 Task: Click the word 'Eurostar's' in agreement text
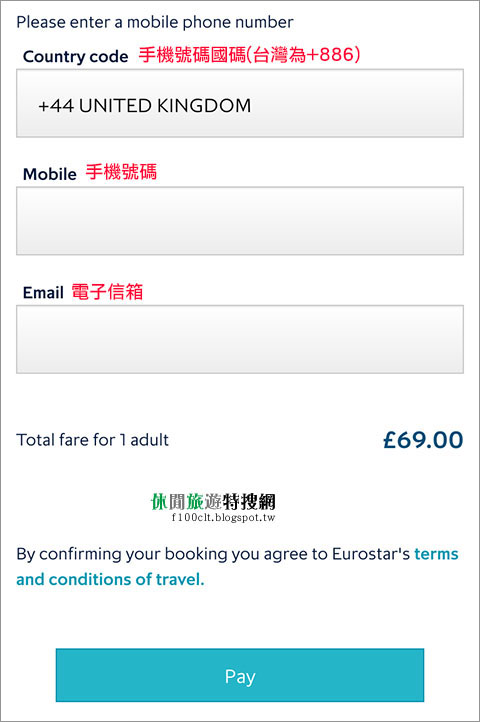(x=371, y=553)
